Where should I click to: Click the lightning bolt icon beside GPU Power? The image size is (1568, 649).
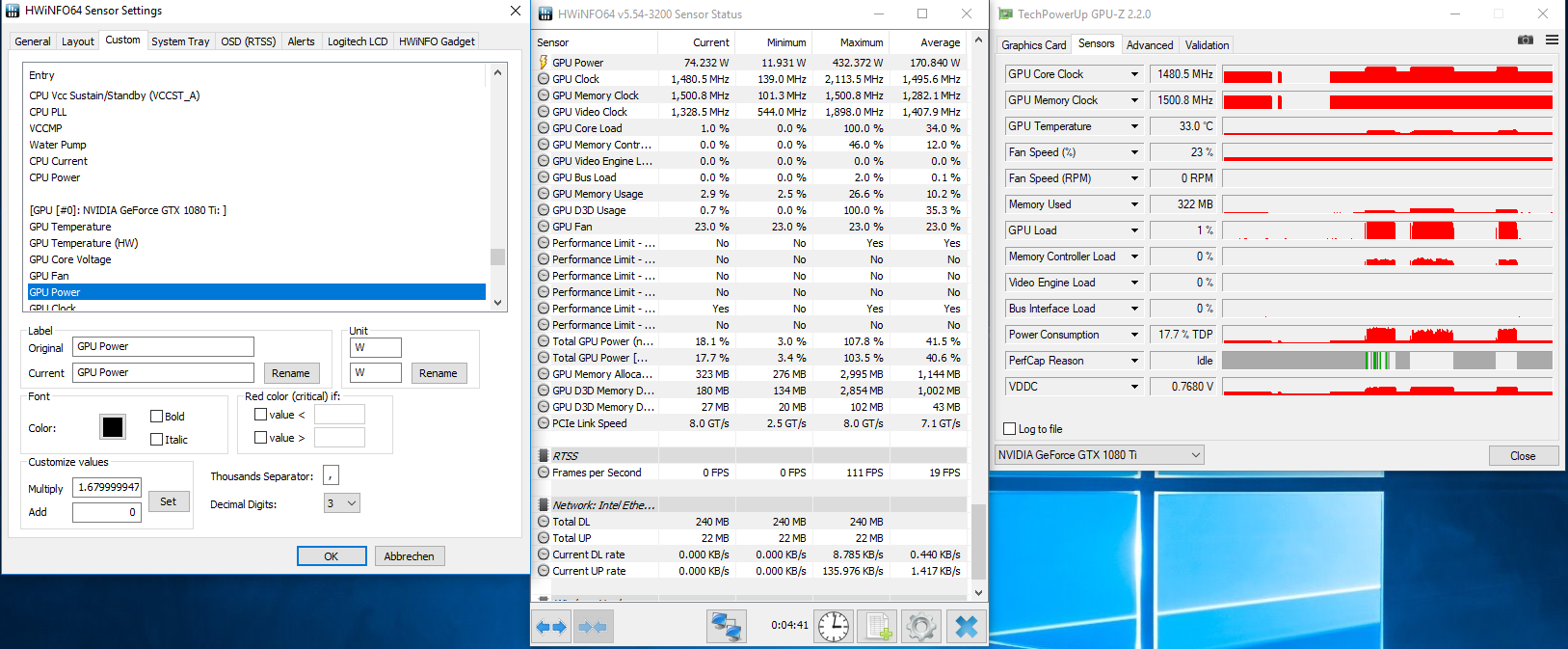coord(544,63)
